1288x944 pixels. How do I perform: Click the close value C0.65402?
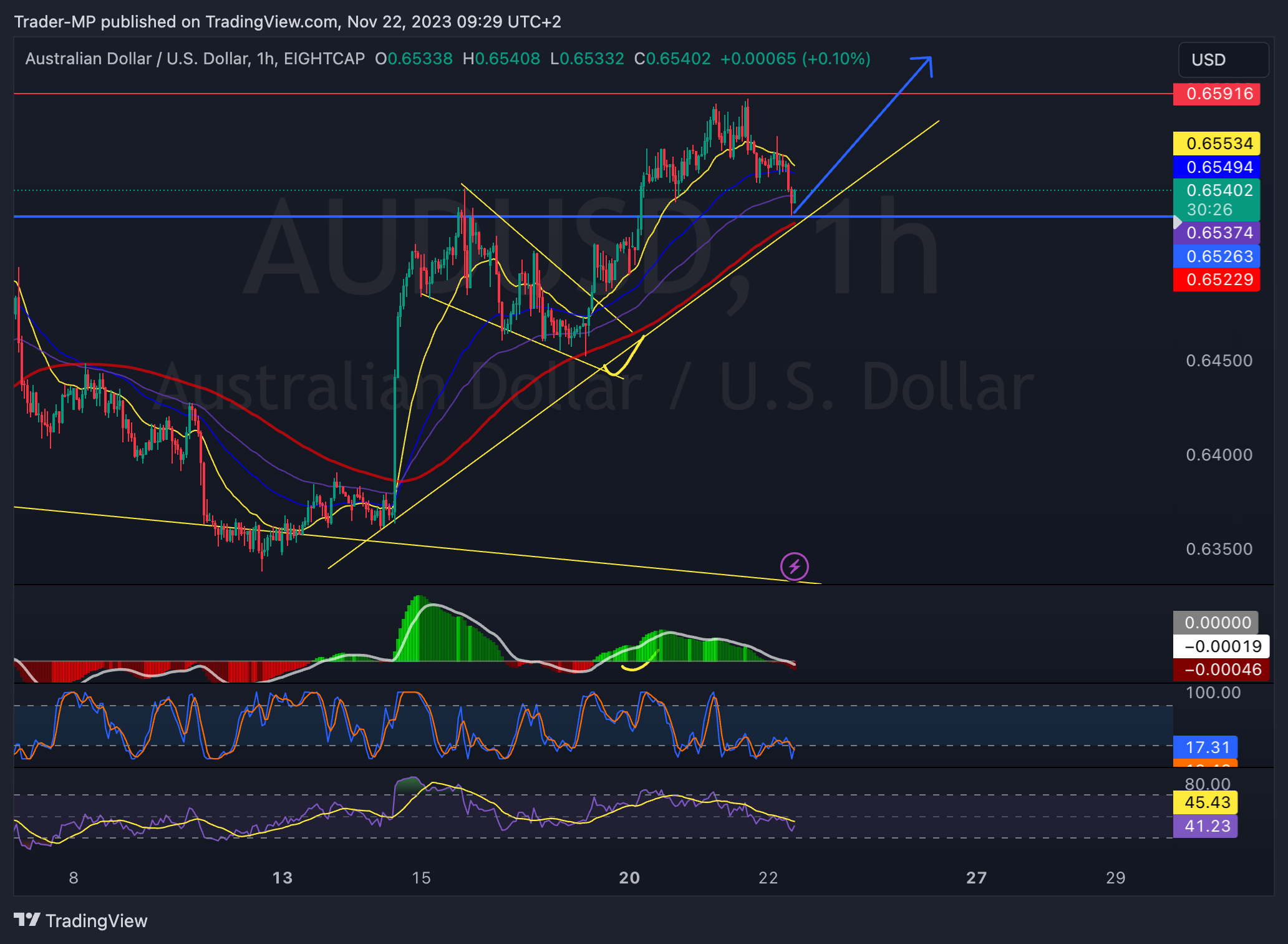click(x=672, y=59)
